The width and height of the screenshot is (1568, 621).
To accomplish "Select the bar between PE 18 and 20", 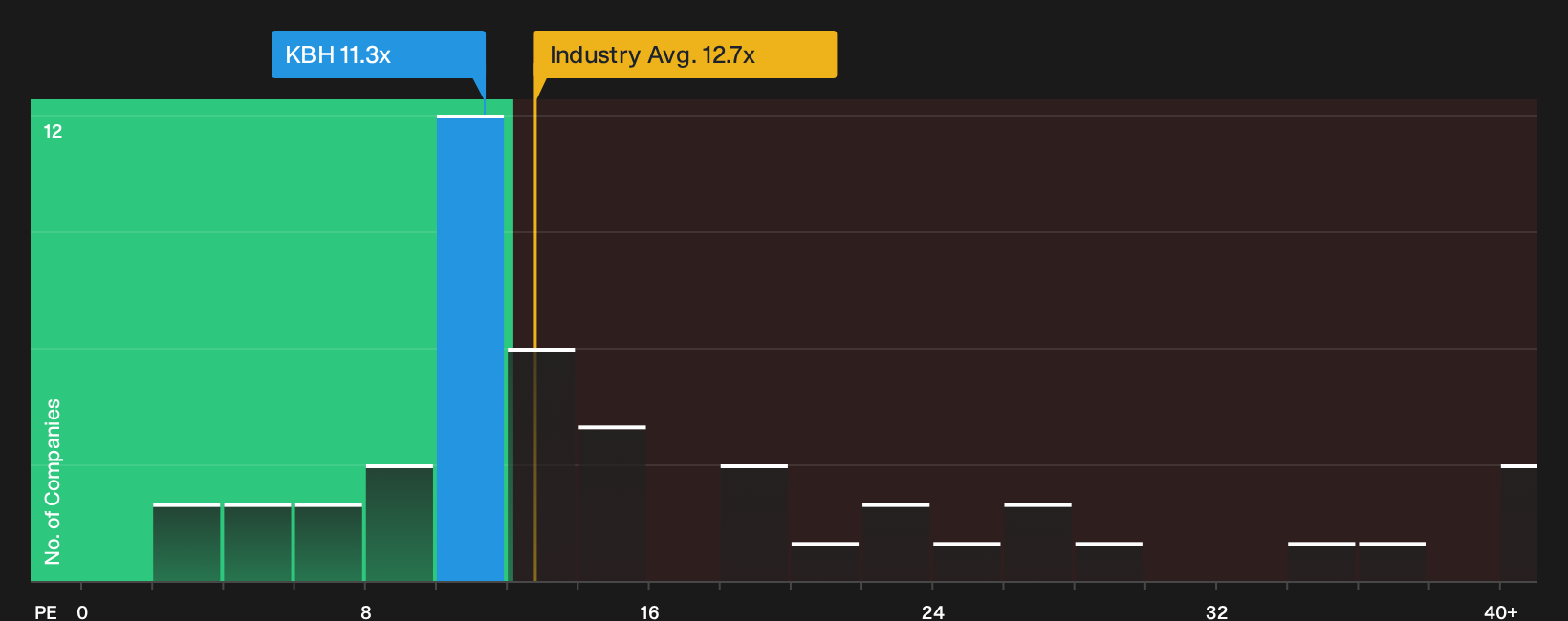I will (754, 523).
